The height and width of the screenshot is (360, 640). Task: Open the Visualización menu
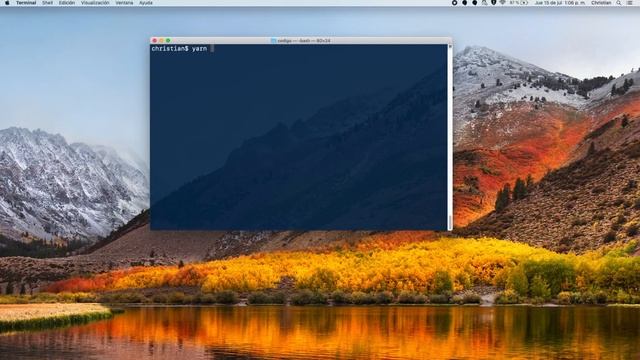click(x=95, y=3)
